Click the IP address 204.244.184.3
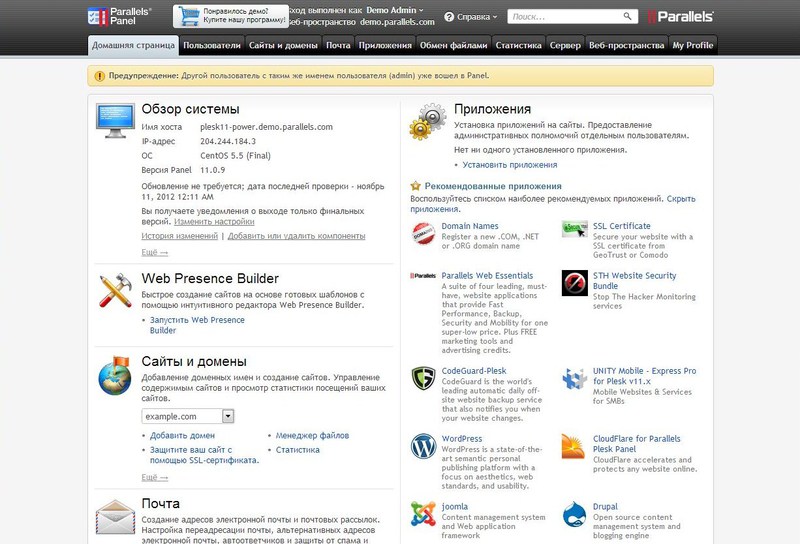The height and width of the screenshot is (544, 800). (x=228, y=141)
